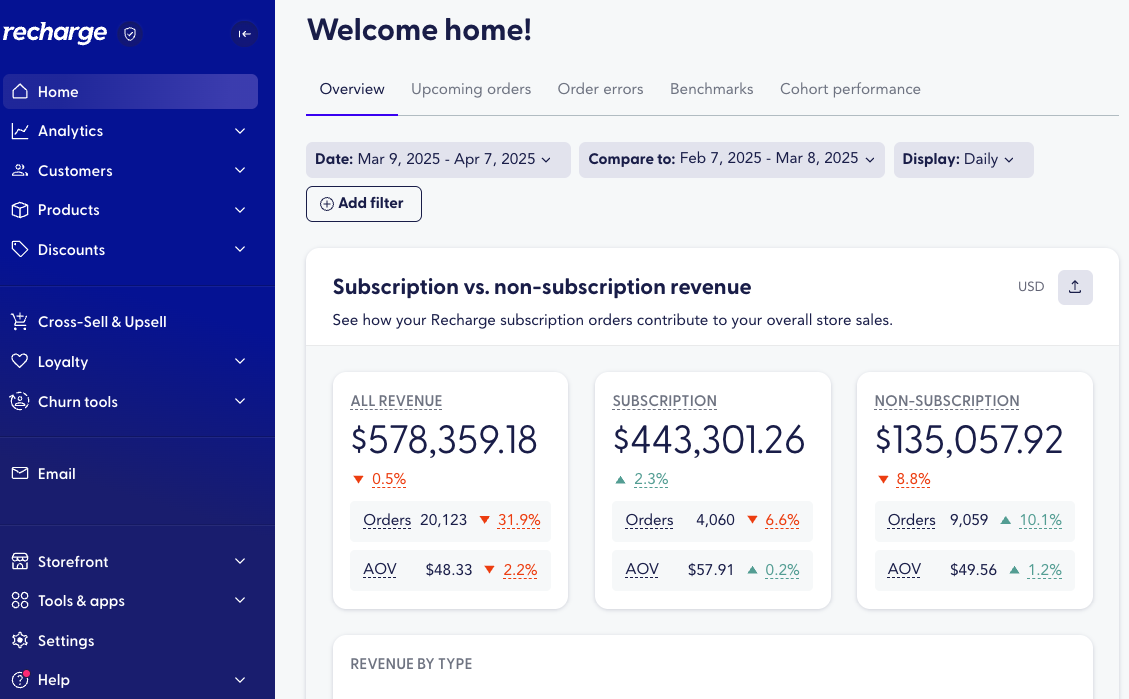Image resolution: width=1129 pixels, height=699 pixels.
Task: Click the $443,301.26 subscription total
Action: (709, 440)
